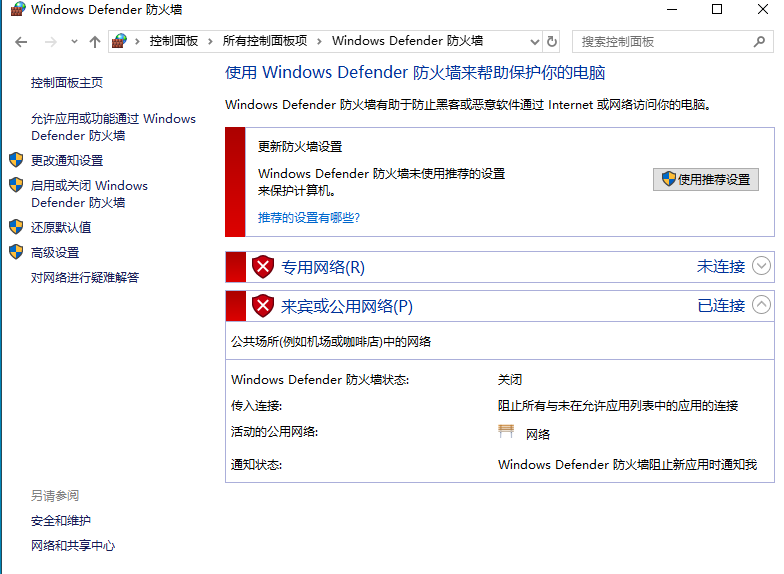
Task: Open 启用或关闭 Windows Defender 防火墙
Action: click(89, 194)
